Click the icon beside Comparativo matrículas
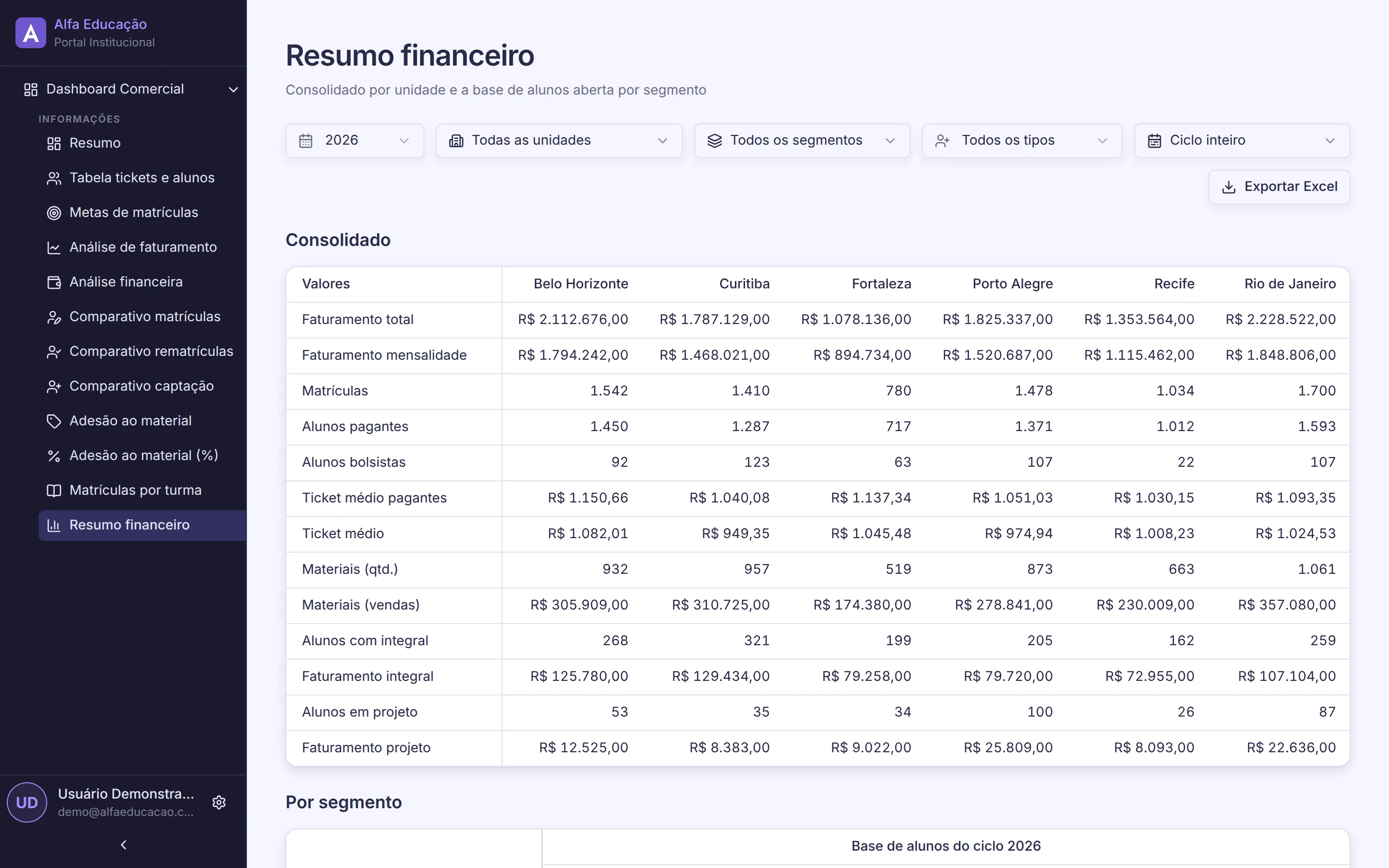The image size is (1389, 868). (54, 317)
